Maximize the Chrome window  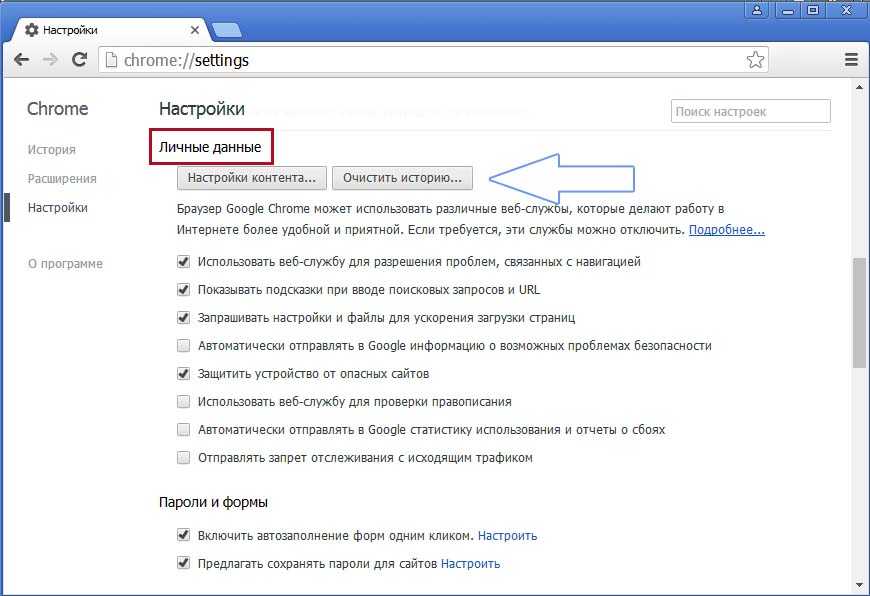click(x=813, y=9)
